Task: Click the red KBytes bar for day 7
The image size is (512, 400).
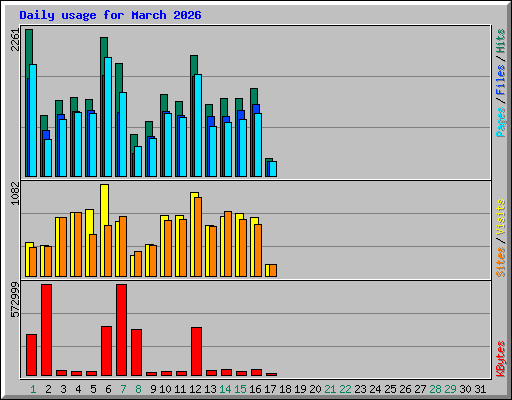Action: pyautogui.click(x=122, y=330)
